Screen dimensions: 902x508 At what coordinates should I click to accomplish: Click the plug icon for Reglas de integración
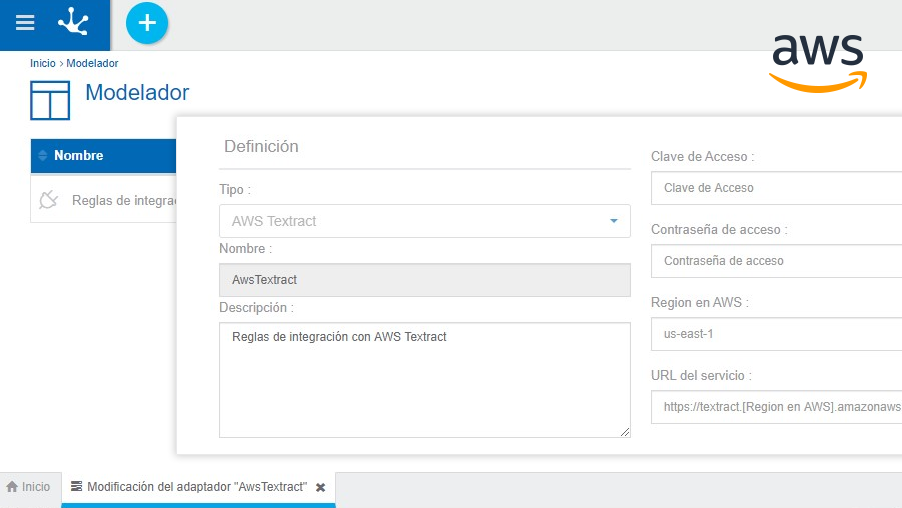49,200
